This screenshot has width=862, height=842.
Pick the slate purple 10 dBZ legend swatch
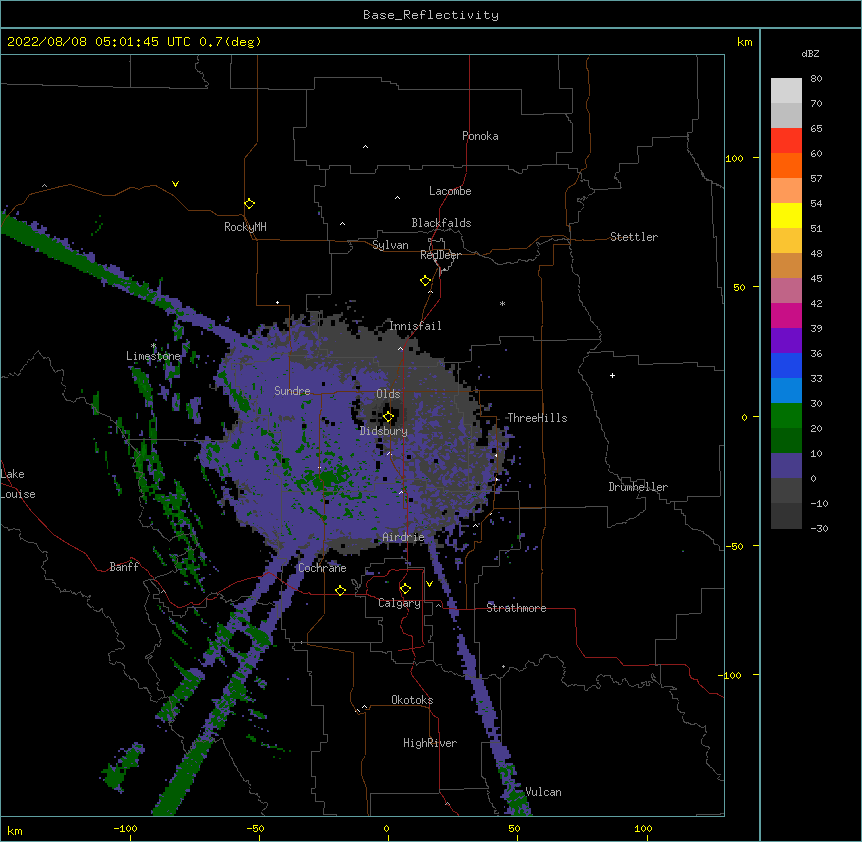(x=786, y=466)
